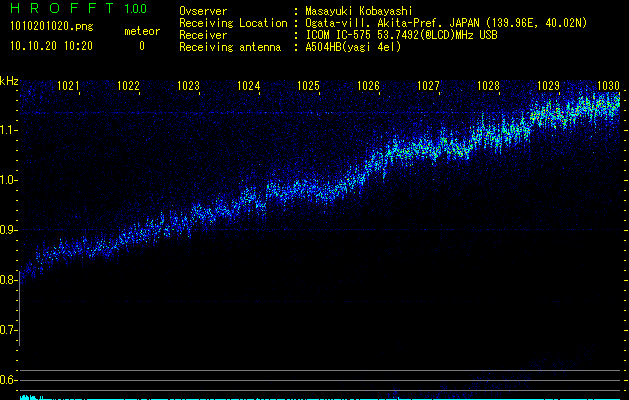Click the kHz axis unit label
Viewport: 629px width, 400px height.
tap(9, 81)
